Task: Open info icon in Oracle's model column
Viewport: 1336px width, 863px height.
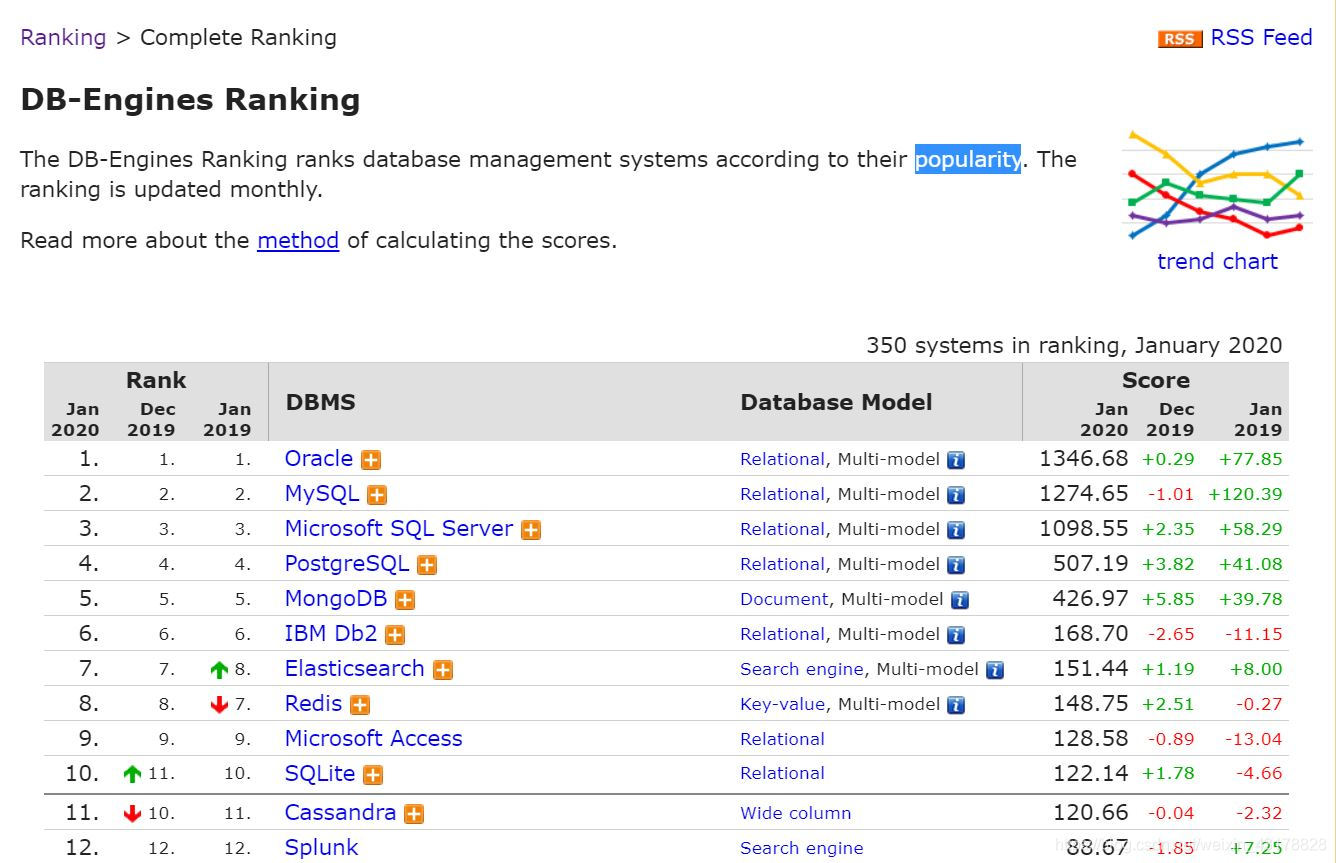Action: click(x=956, y=461)
